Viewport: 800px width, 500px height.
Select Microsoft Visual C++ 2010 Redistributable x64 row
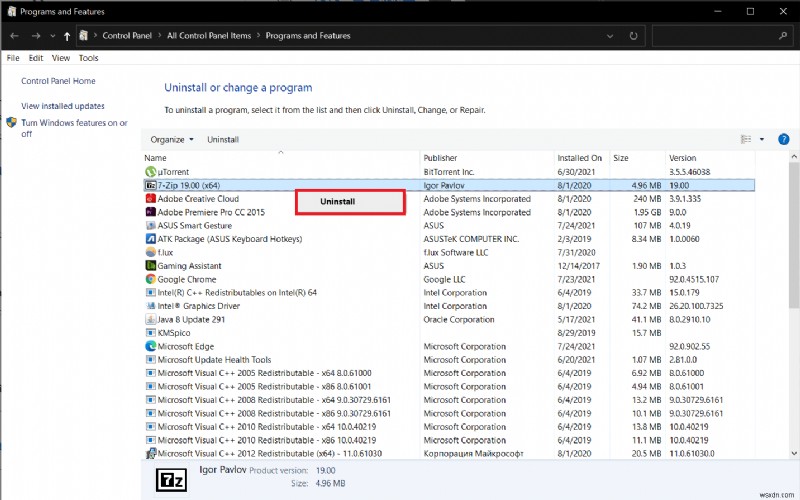(449, 427)
